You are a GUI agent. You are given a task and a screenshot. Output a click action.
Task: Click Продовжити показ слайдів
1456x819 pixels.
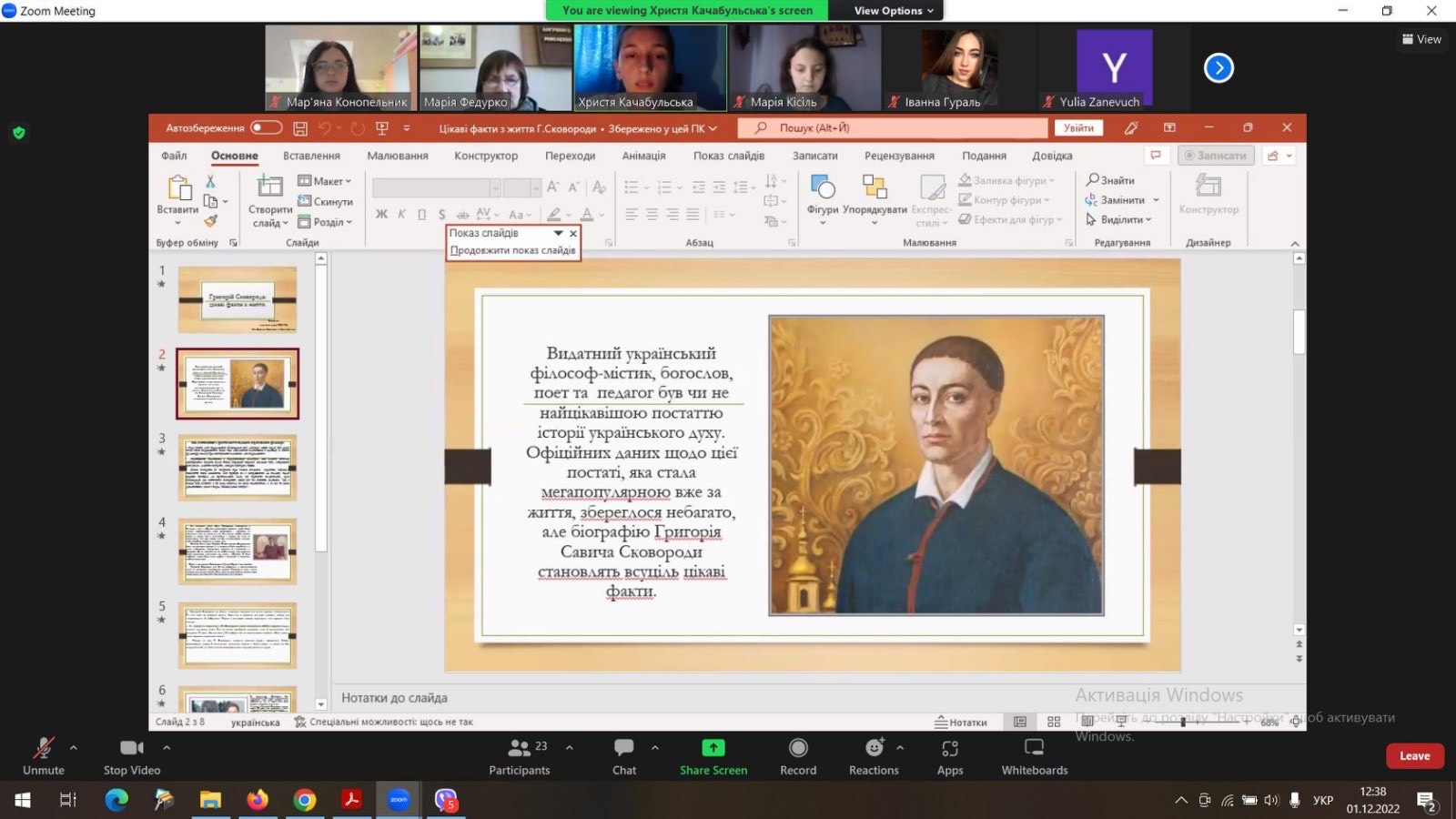coord(512,250)
